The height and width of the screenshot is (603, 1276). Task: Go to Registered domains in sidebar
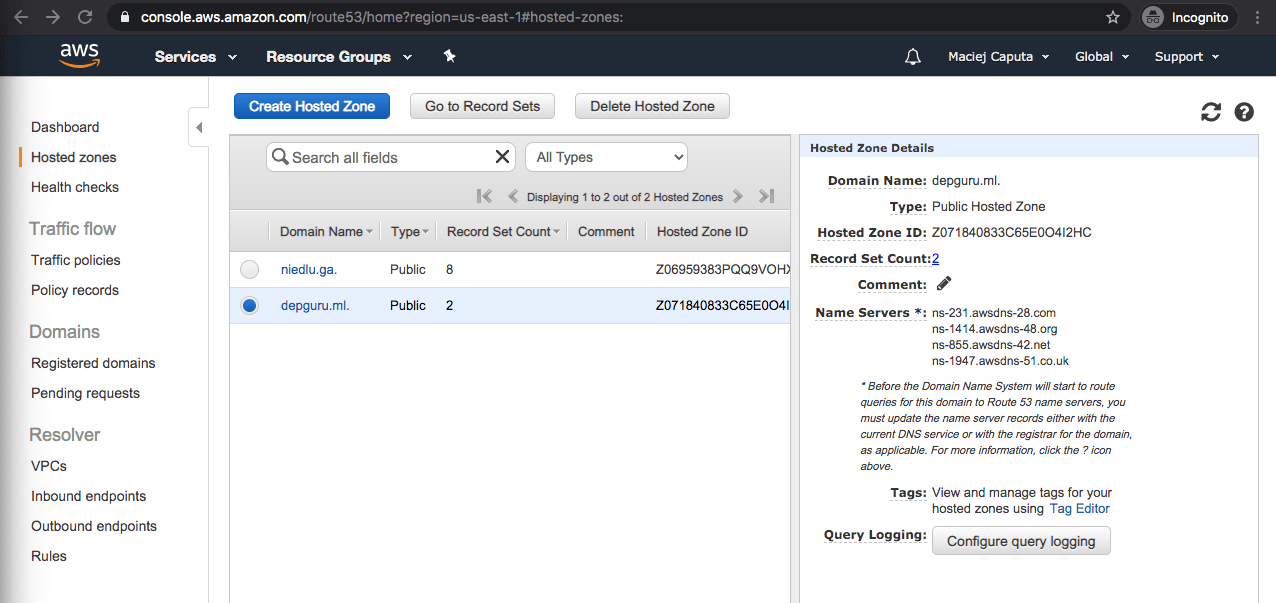point(93,363)
